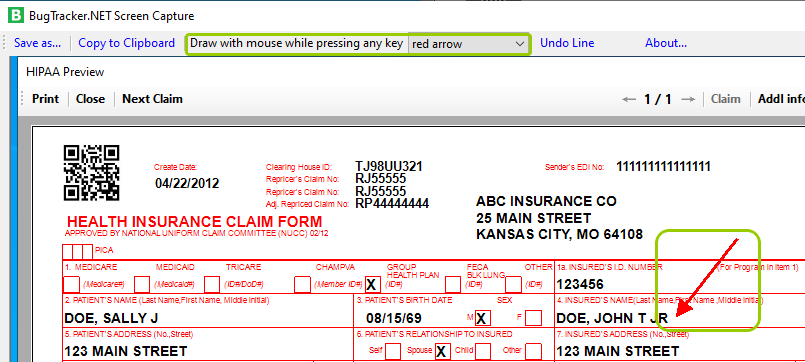805x362 pixels.
Task: Click the clearing house ID TJ98UU321
Action: 389,166
